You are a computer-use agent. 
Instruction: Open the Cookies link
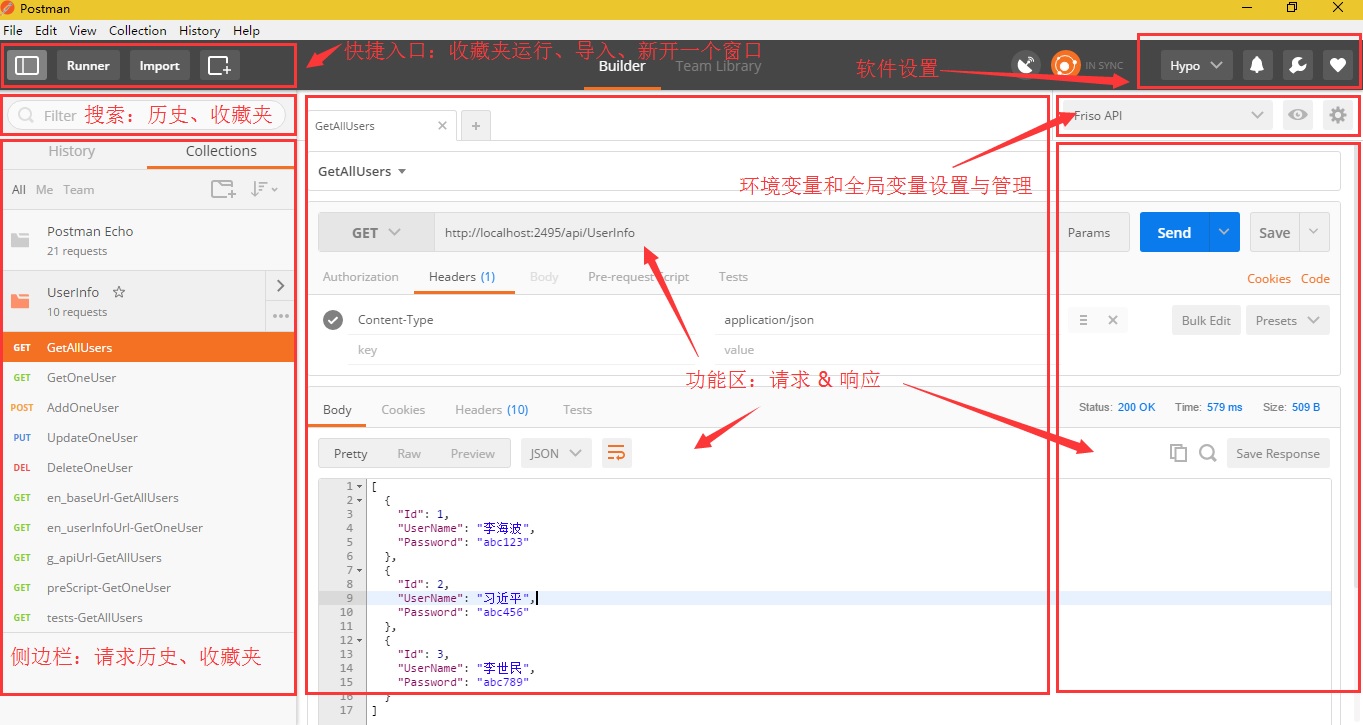[x=1269, y=279]
